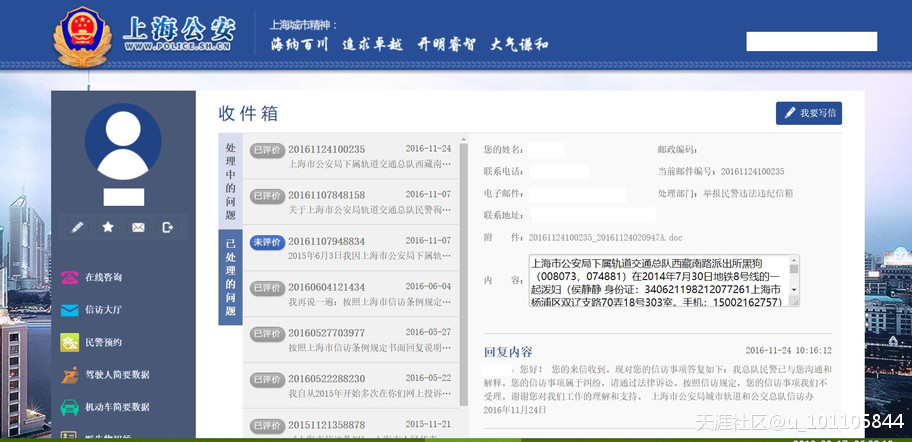912x442 pixels.
Task: Open mail 20161107848158
Action: (x=351, y=202)
